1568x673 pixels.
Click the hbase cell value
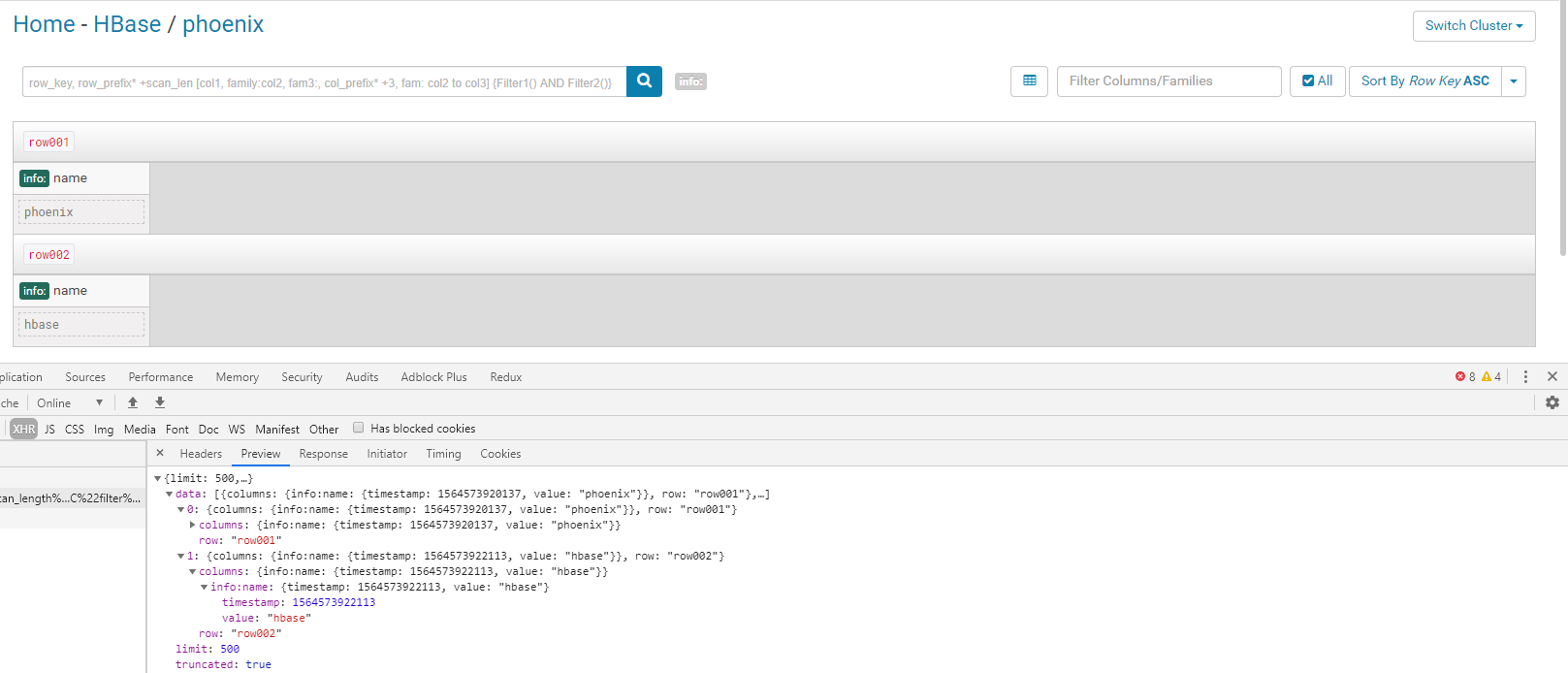(81, 325)
